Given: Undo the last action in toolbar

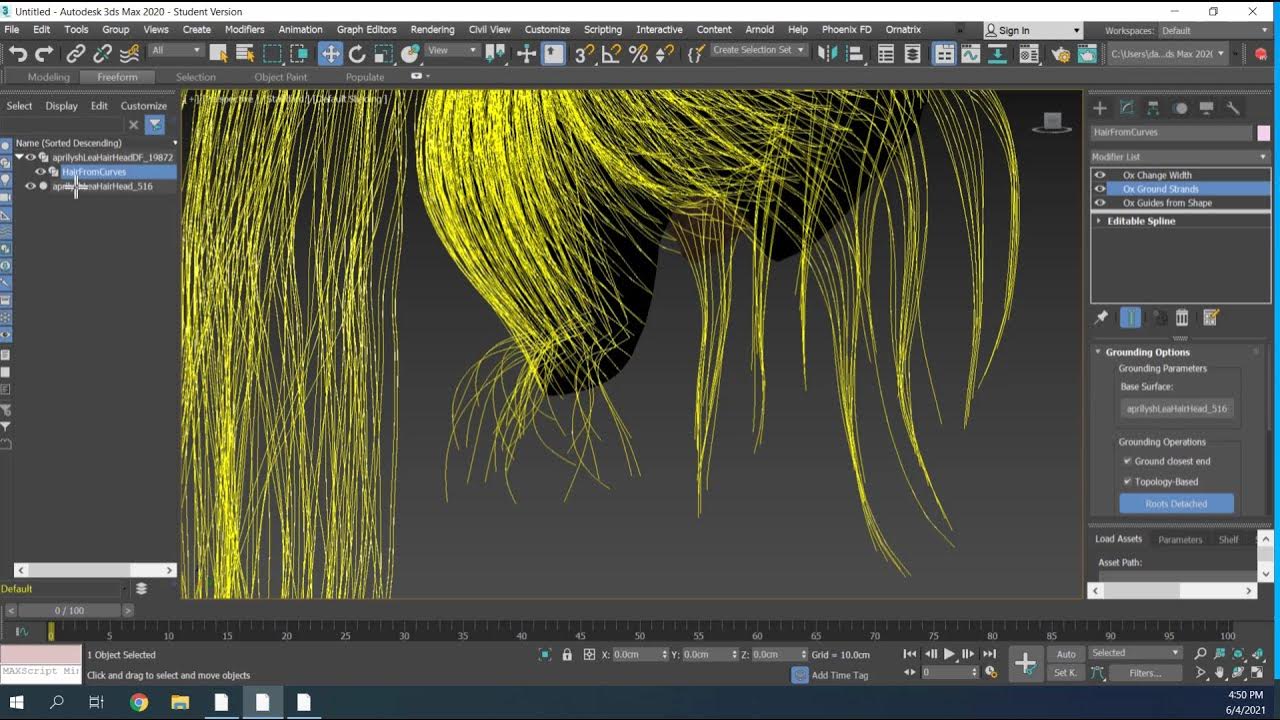Looking at the screenshot, I should point(18,54).
